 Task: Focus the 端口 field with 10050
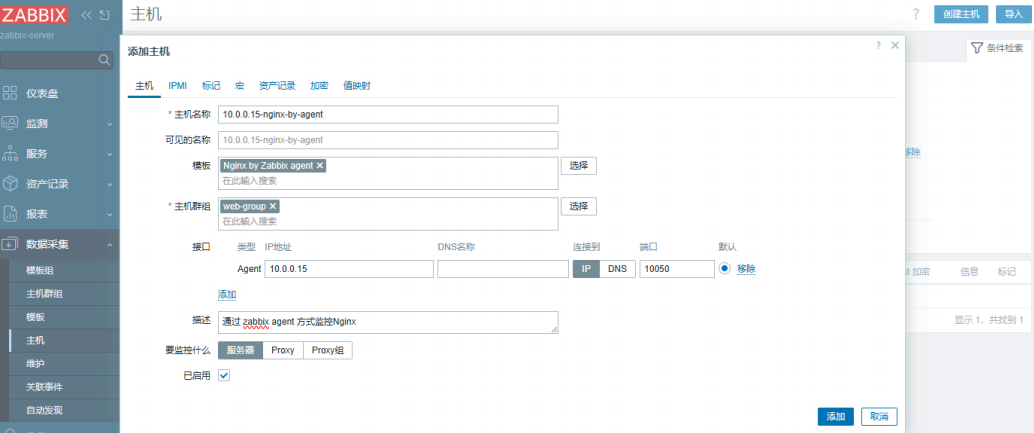(677, 269)
